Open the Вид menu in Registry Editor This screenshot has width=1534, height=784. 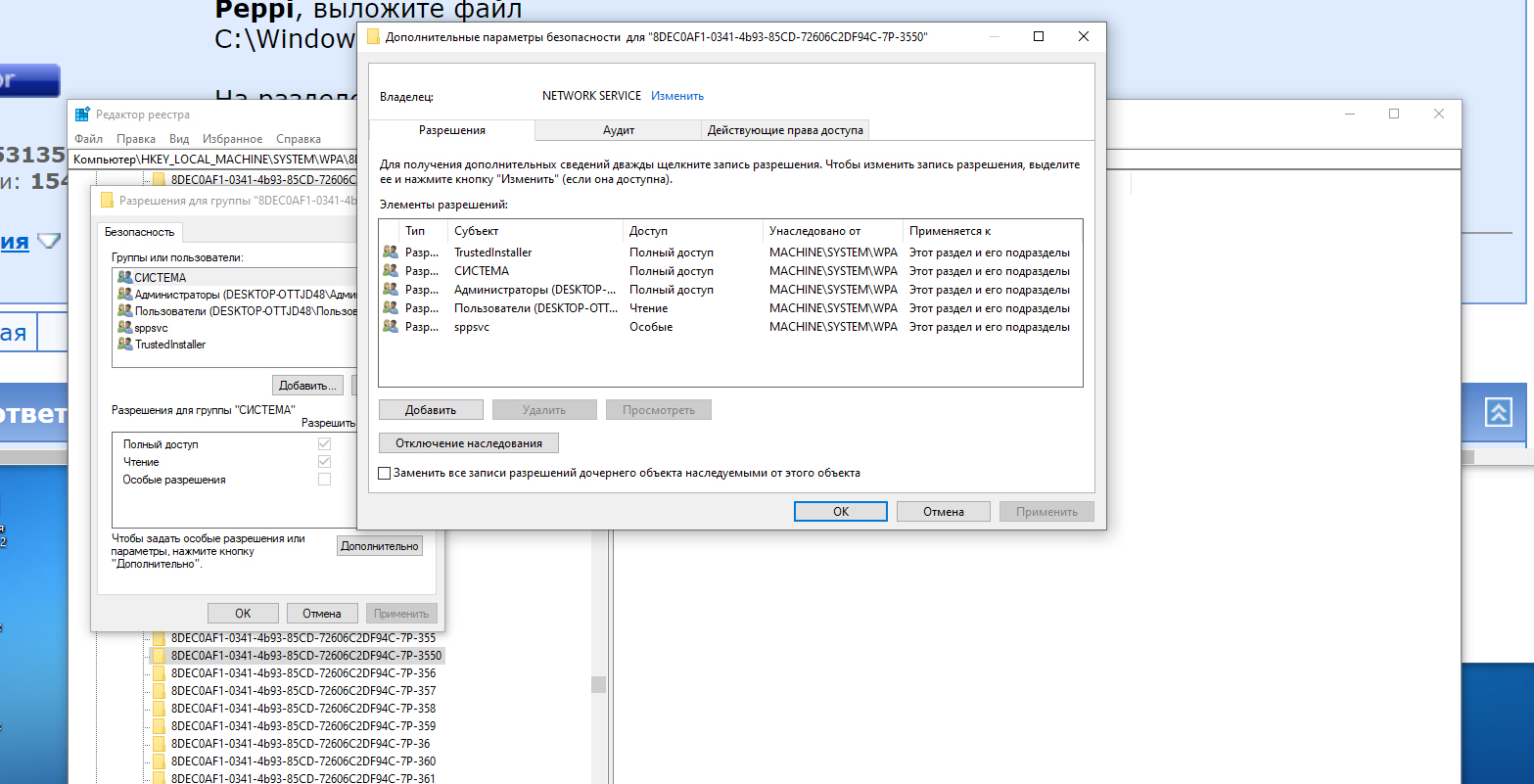click(179, 139)
